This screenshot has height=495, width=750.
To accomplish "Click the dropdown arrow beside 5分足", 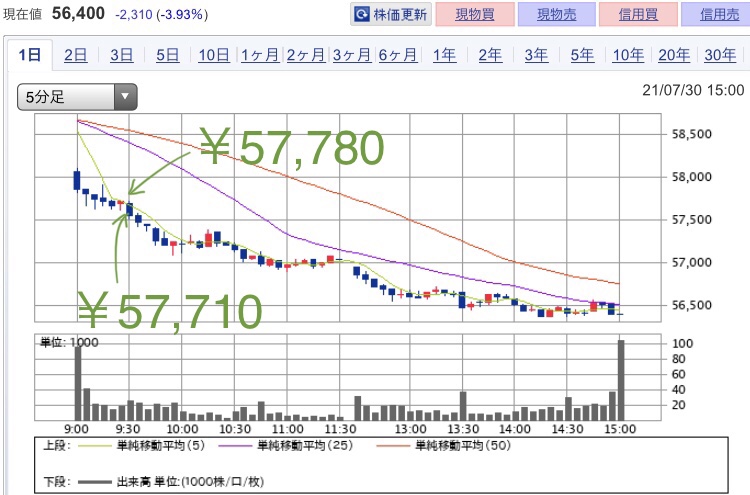I will click(126, 97).
